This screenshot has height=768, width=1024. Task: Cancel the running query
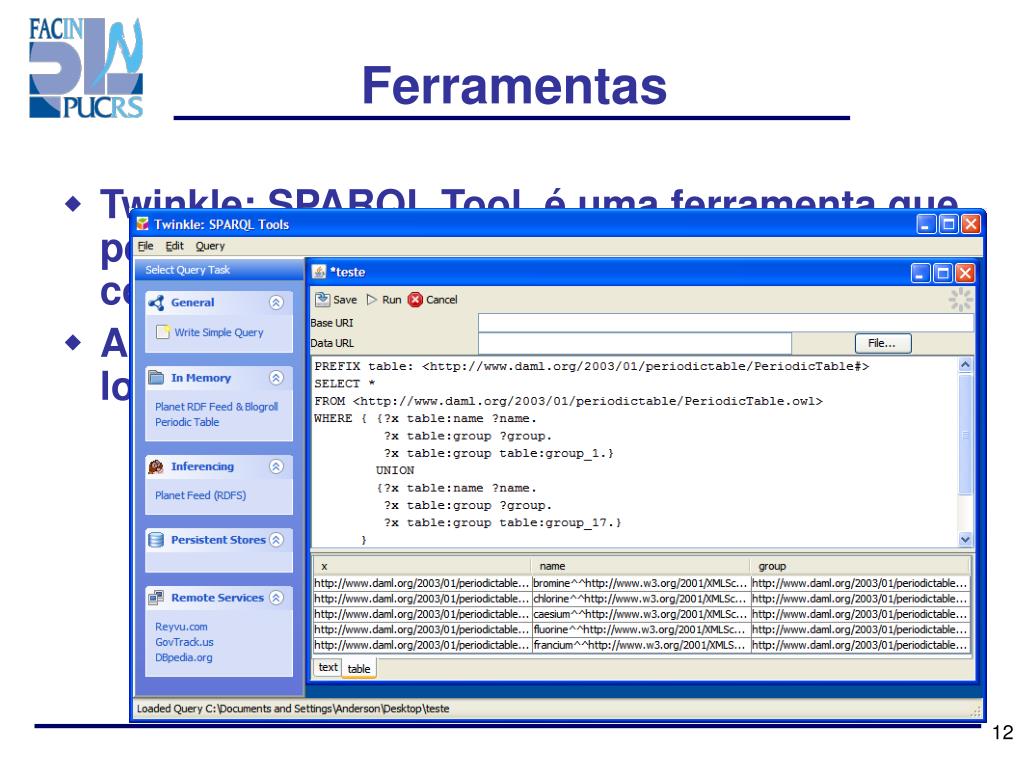tap(432, 300)
